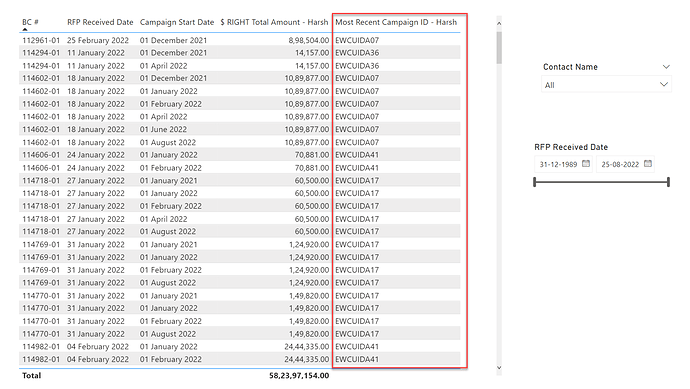The image size is (690, 389).
Task: Click the right handle of date range slider
Action: [668, 182]
